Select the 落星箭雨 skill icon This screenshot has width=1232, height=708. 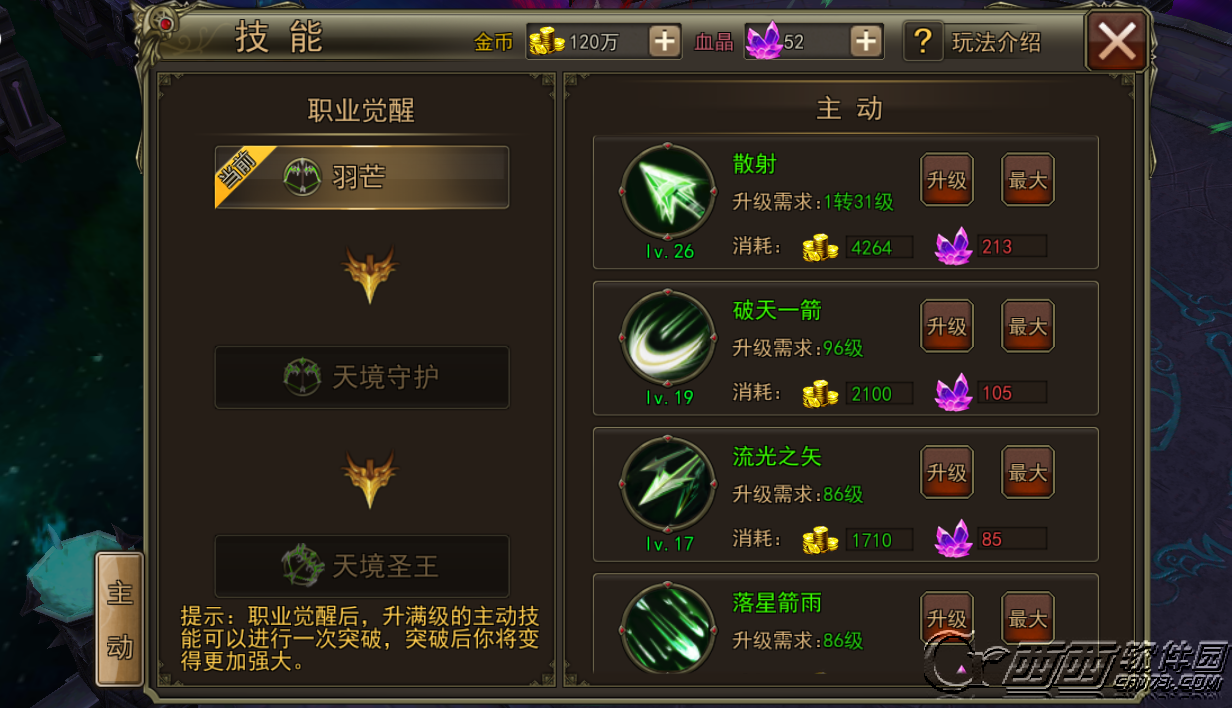pos(668,628)
